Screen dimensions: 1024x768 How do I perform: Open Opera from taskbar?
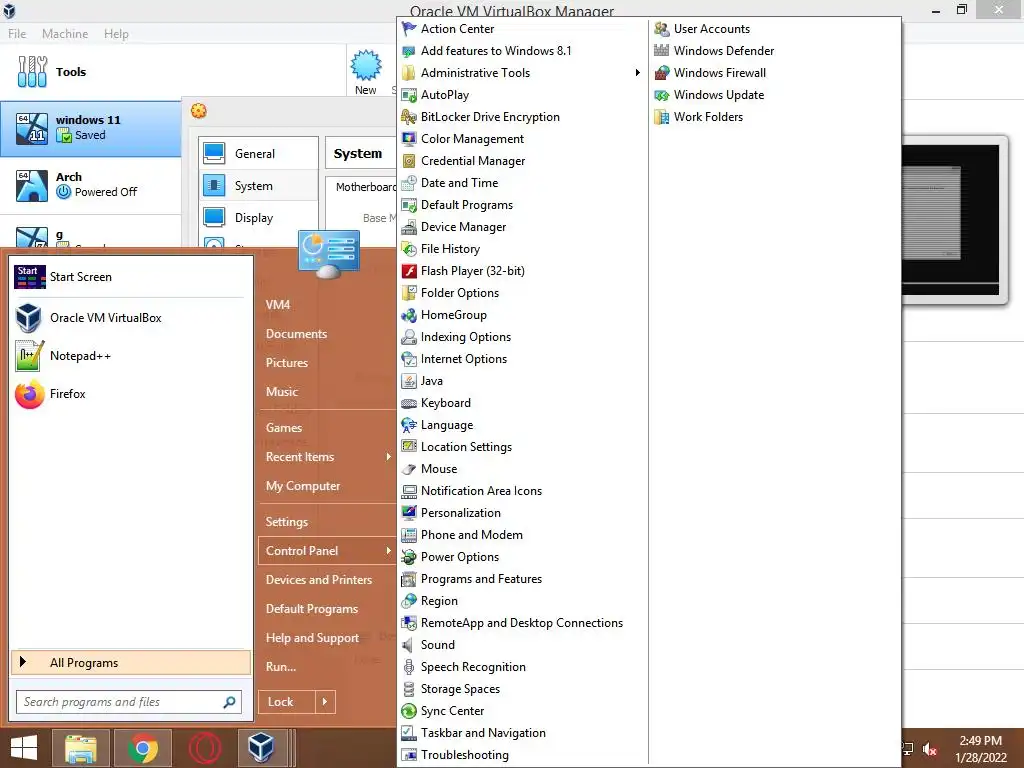coord(205,748)
